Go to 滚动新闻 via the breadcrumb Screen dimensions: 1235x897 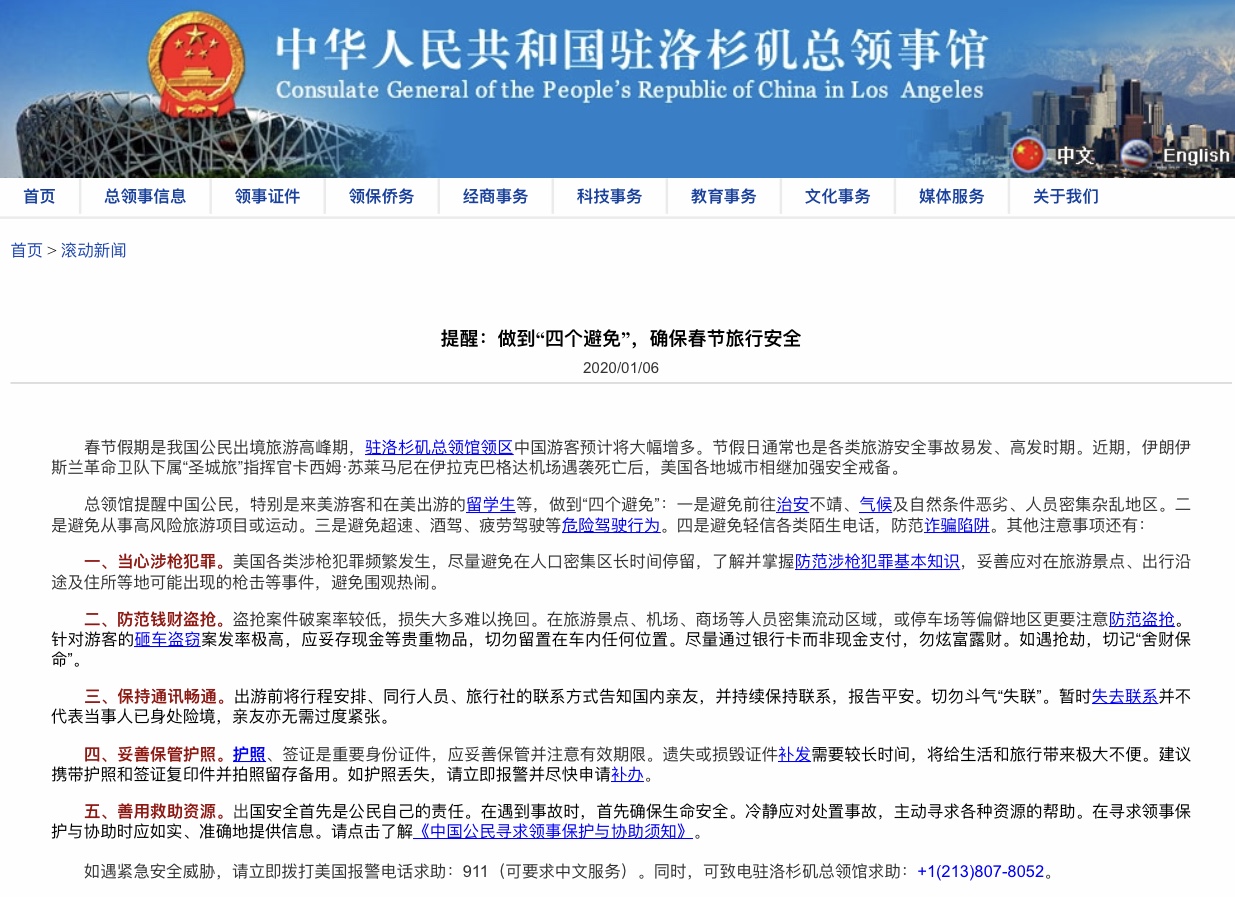tap(93, 250)
